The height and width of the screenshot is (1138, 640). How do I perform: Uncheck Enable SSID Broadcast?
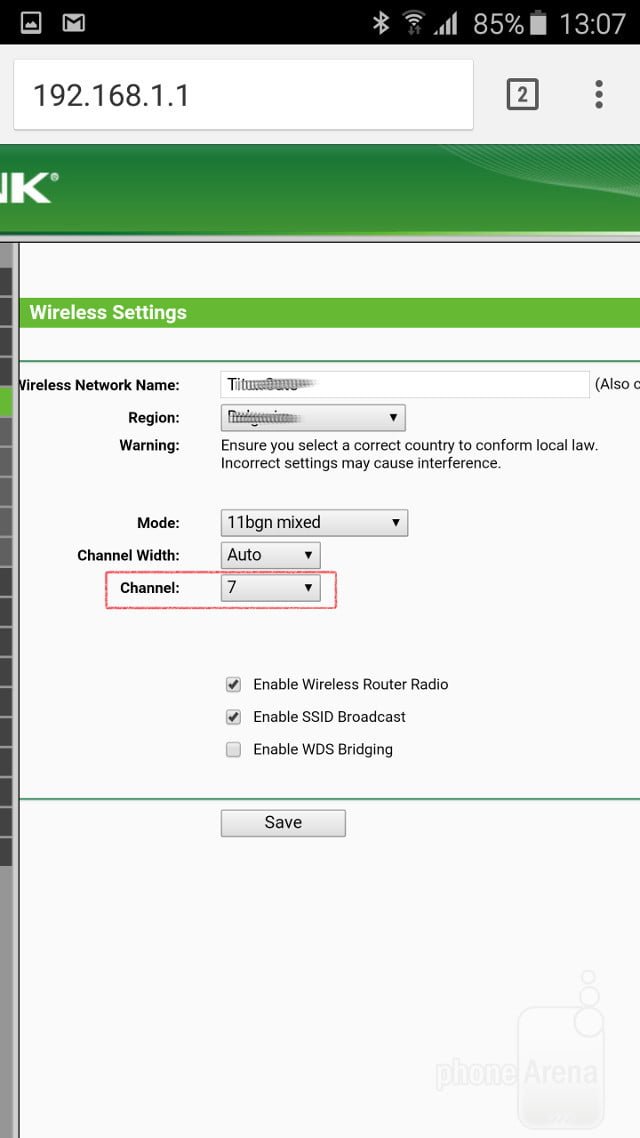233,717
